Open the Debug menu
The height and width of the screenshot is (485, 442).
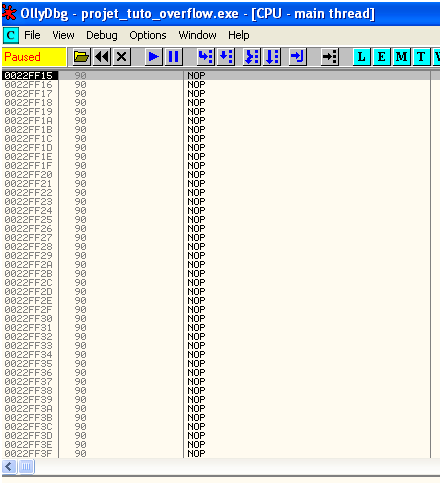[x=102, y=35]
